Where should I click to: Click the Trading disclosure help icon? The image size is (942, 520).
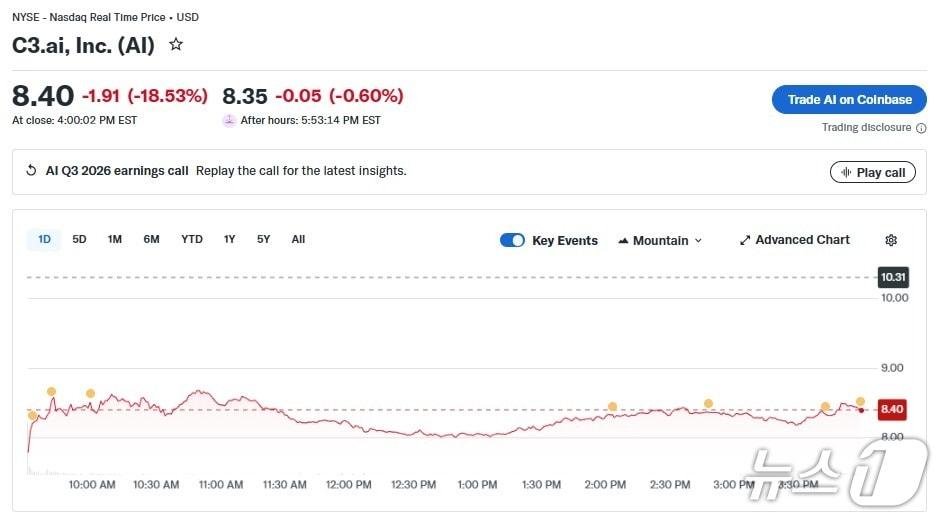coord(921,128)
